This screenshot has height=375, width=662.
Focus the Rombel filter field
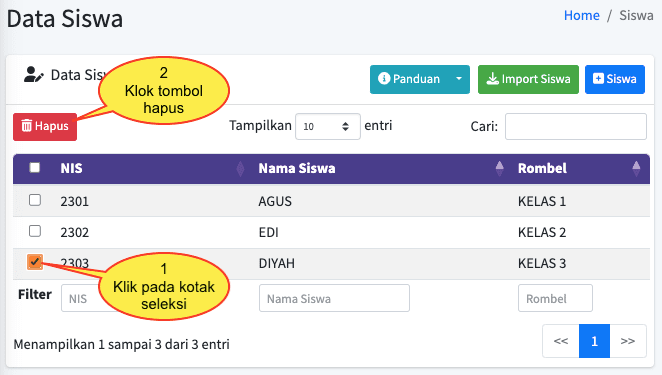555,298
